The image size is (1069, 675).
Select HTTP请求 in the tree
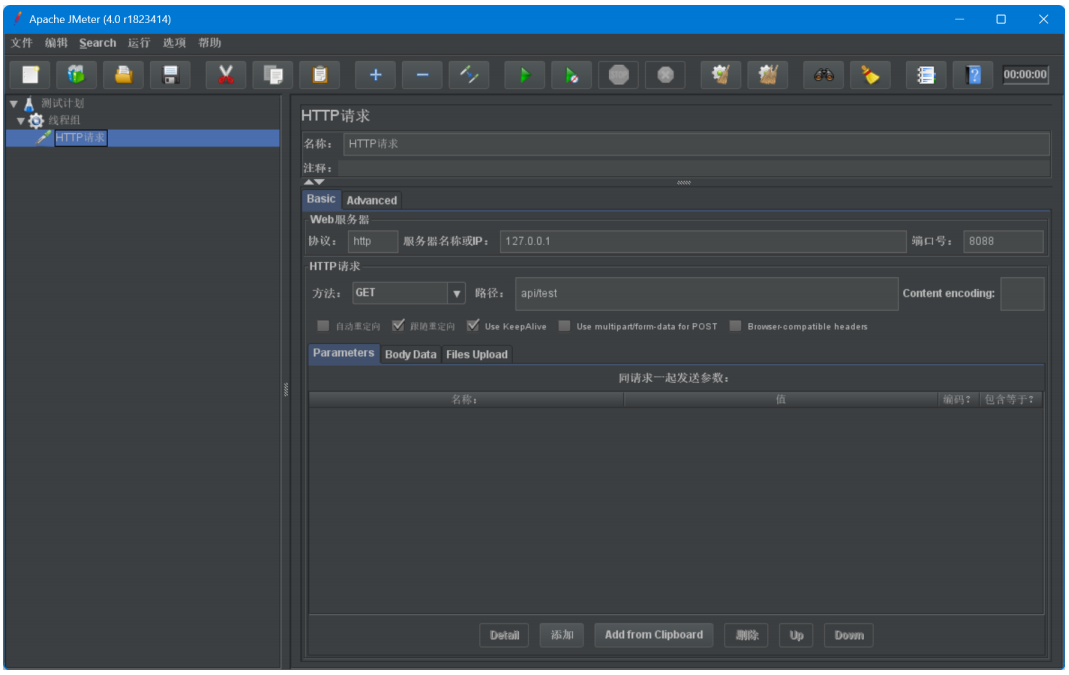(x=80, y=138)
